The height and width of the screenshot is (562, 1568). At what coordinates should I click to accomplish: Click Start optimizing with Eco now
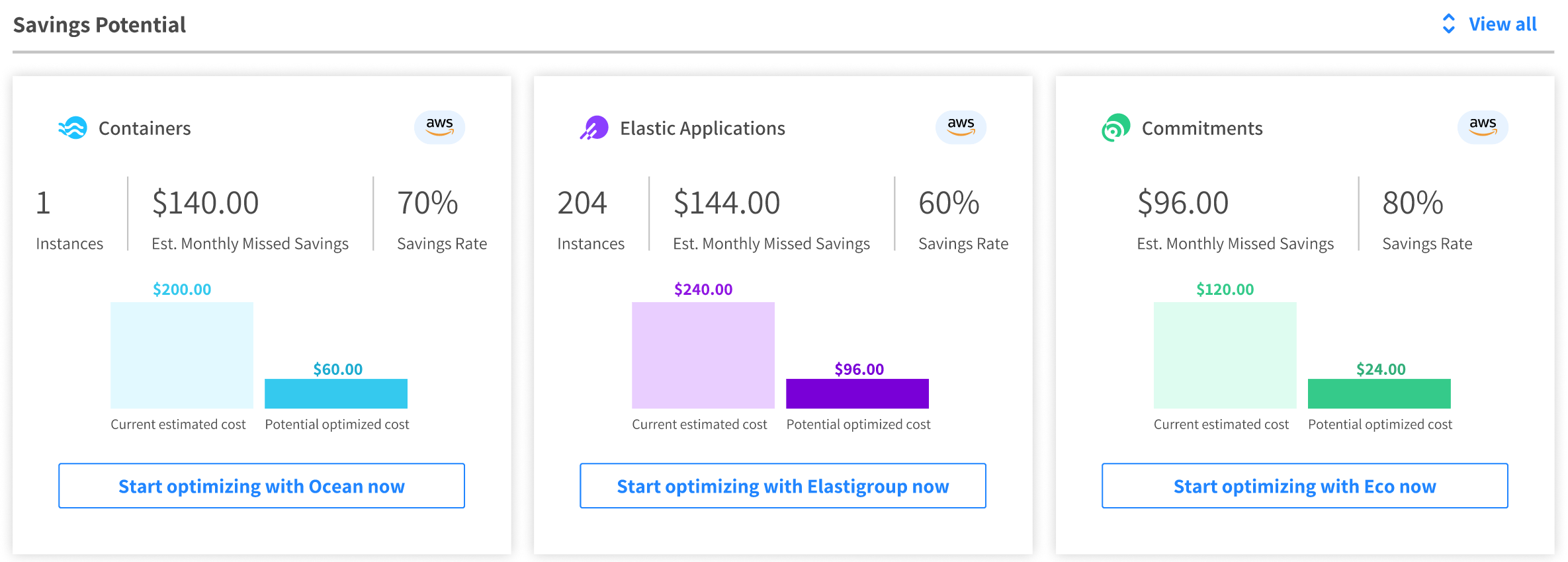coord(1304,486)
